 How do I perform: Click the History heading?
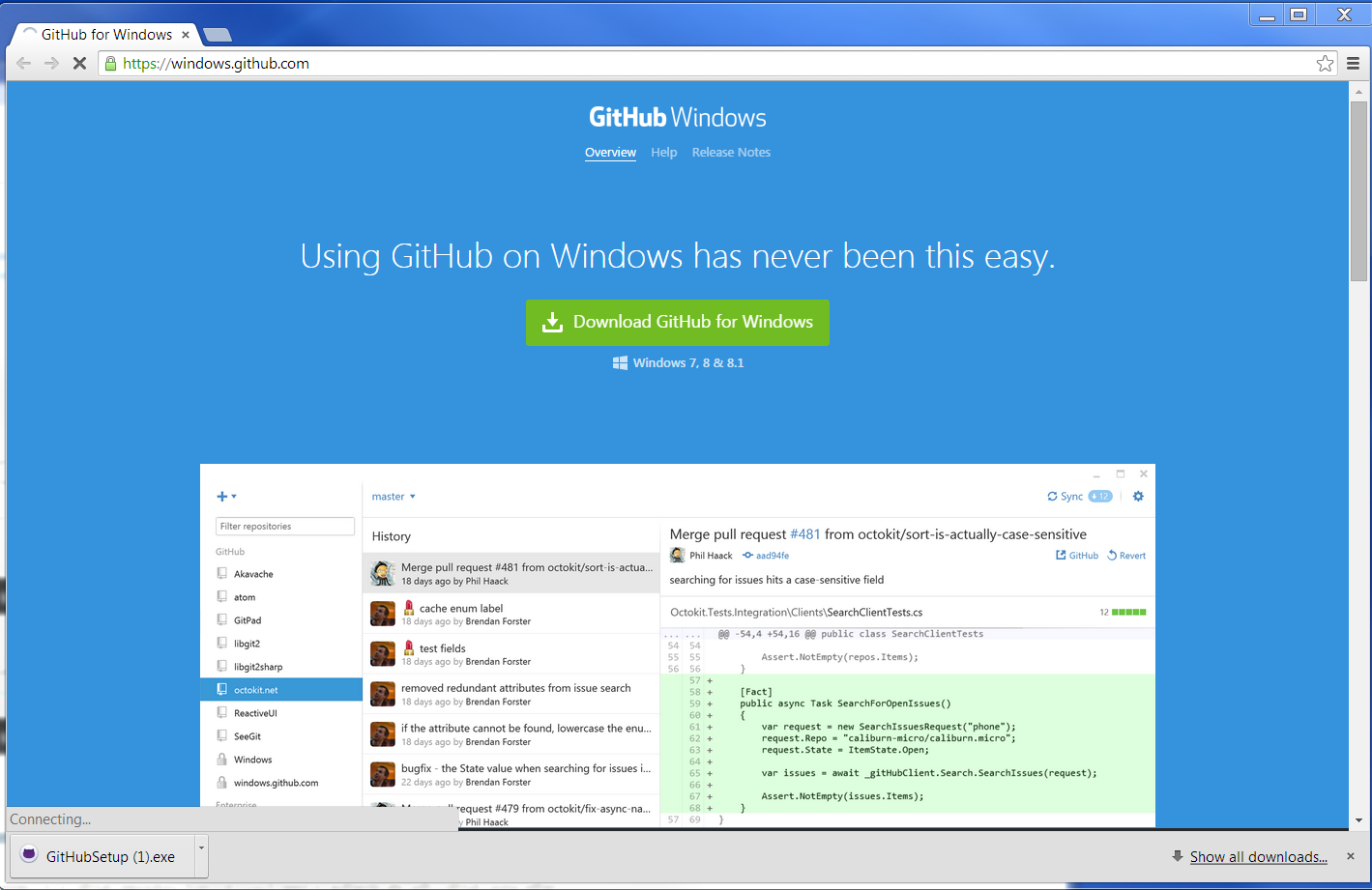[x=392, y=536]
